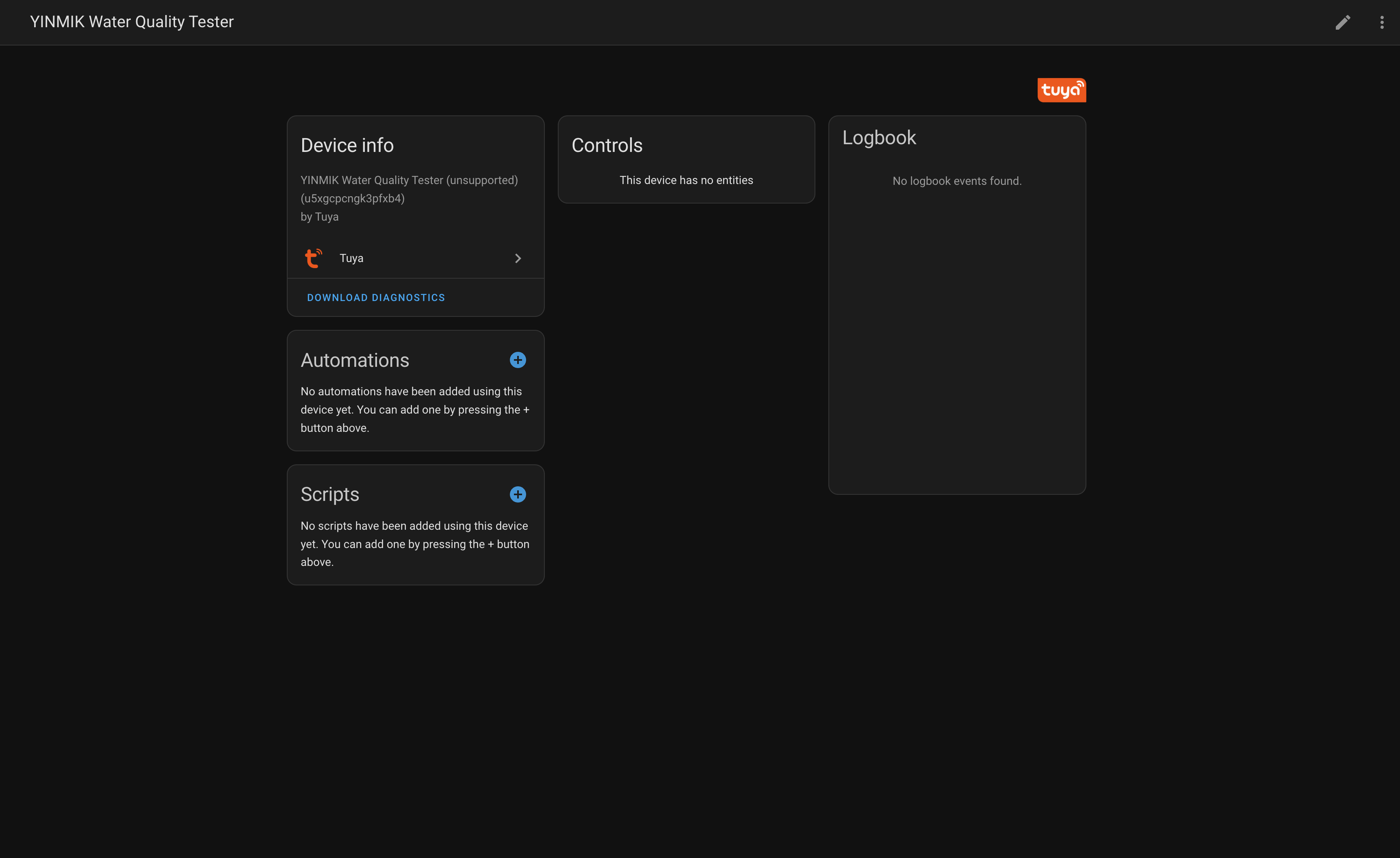
Task: Click the Logbook heading
Action: pyautogui.click(x=879, y=137)
